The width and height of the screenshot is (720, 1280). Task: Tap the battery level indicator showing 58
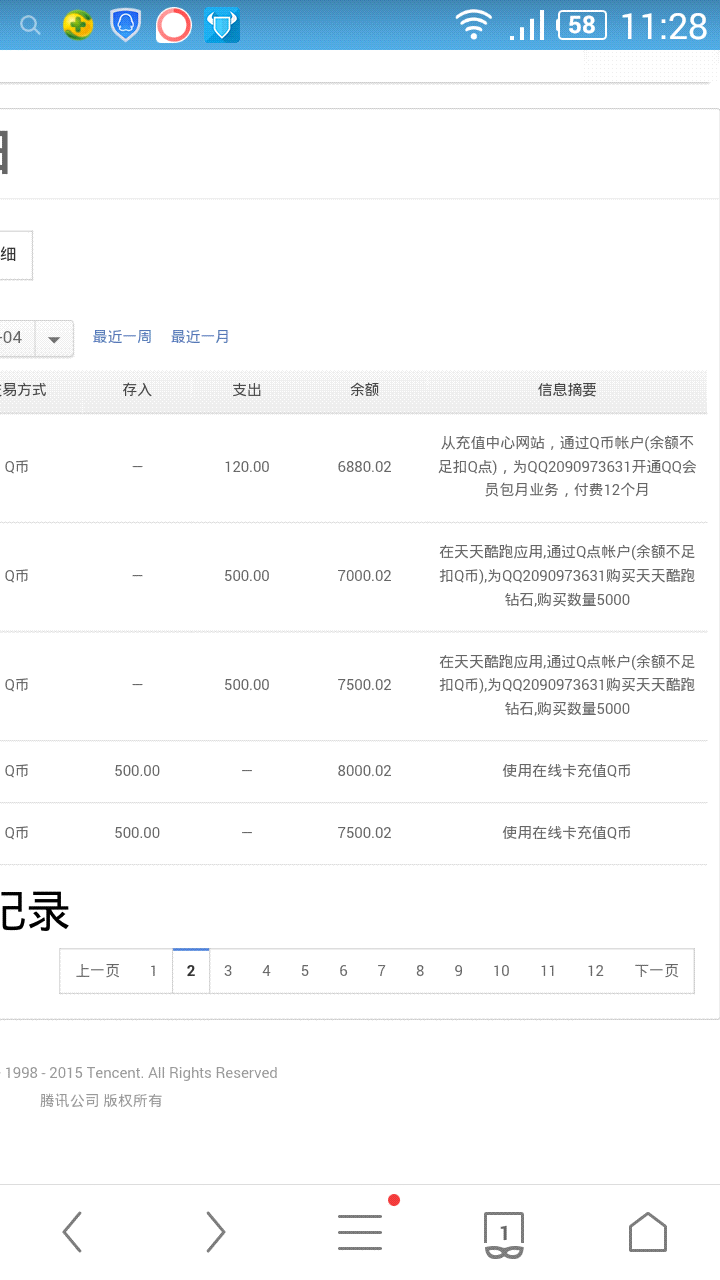(x=582, y=25)
